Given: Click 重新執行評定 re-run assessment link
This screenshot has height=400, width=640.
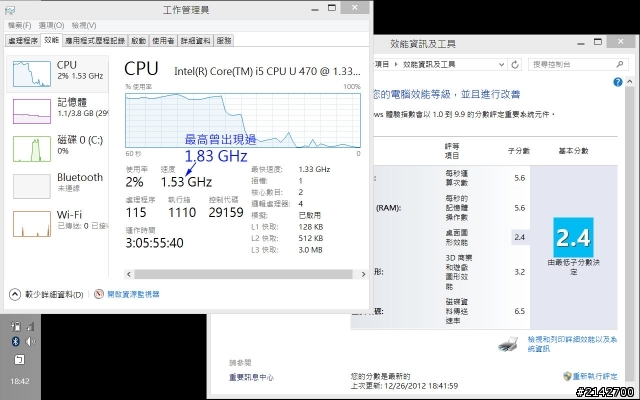Looking at the screenshot, I should tap(595, 376).
